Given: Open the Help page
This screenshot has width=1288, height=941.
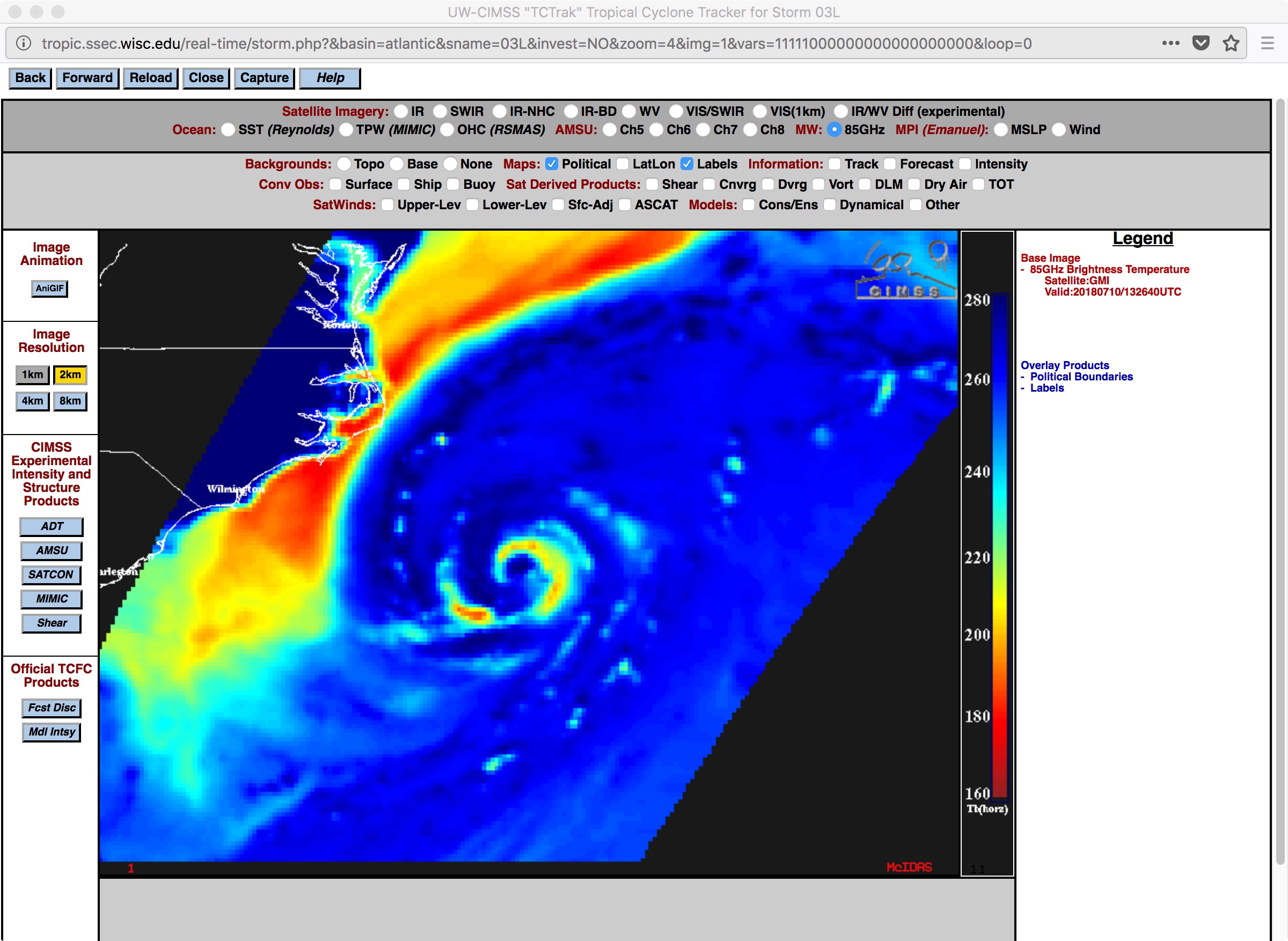Looking at the screenshot, I should (330, 78).
